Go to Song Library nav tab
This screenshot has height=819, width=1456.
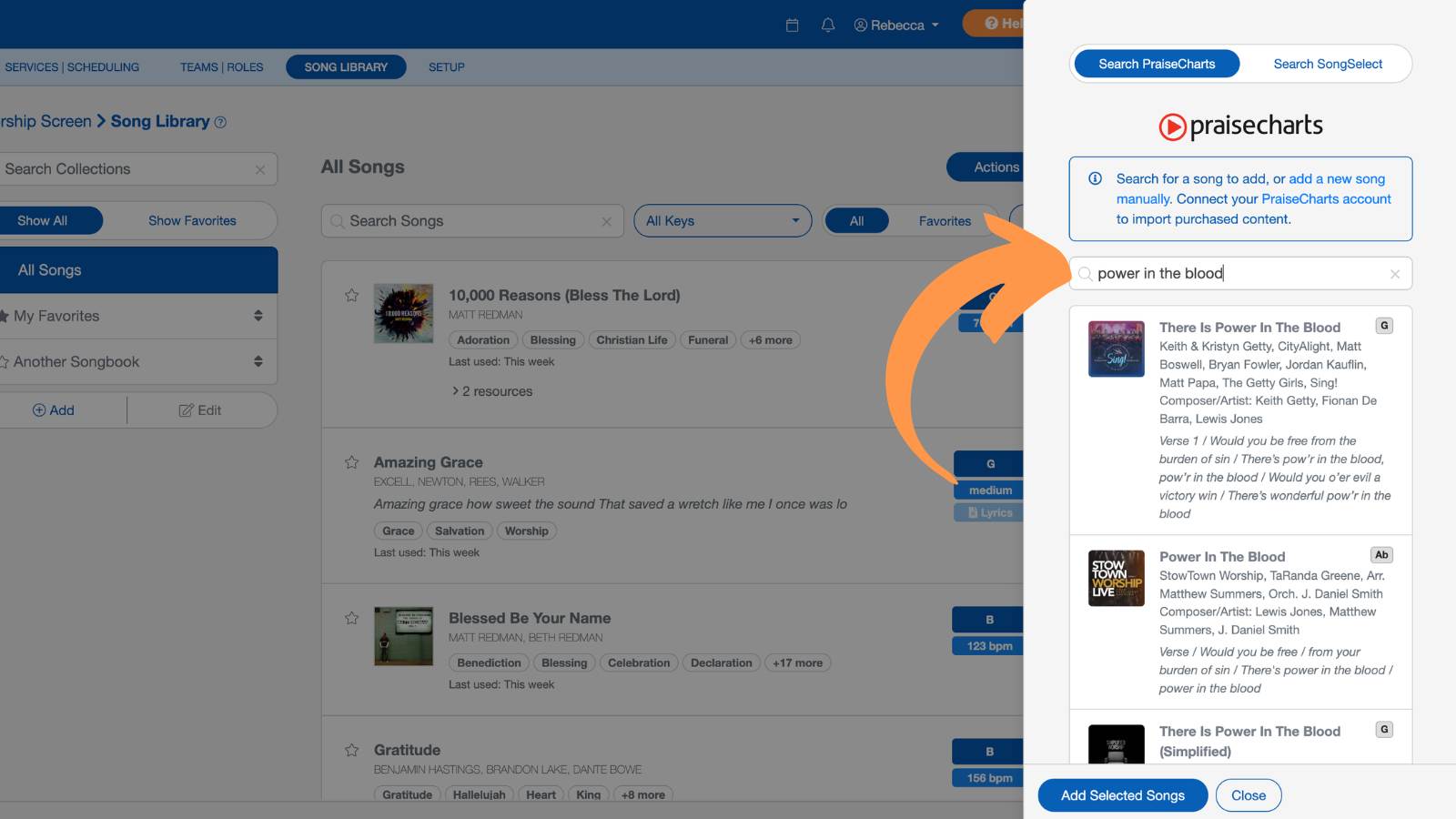coord(346,67)
